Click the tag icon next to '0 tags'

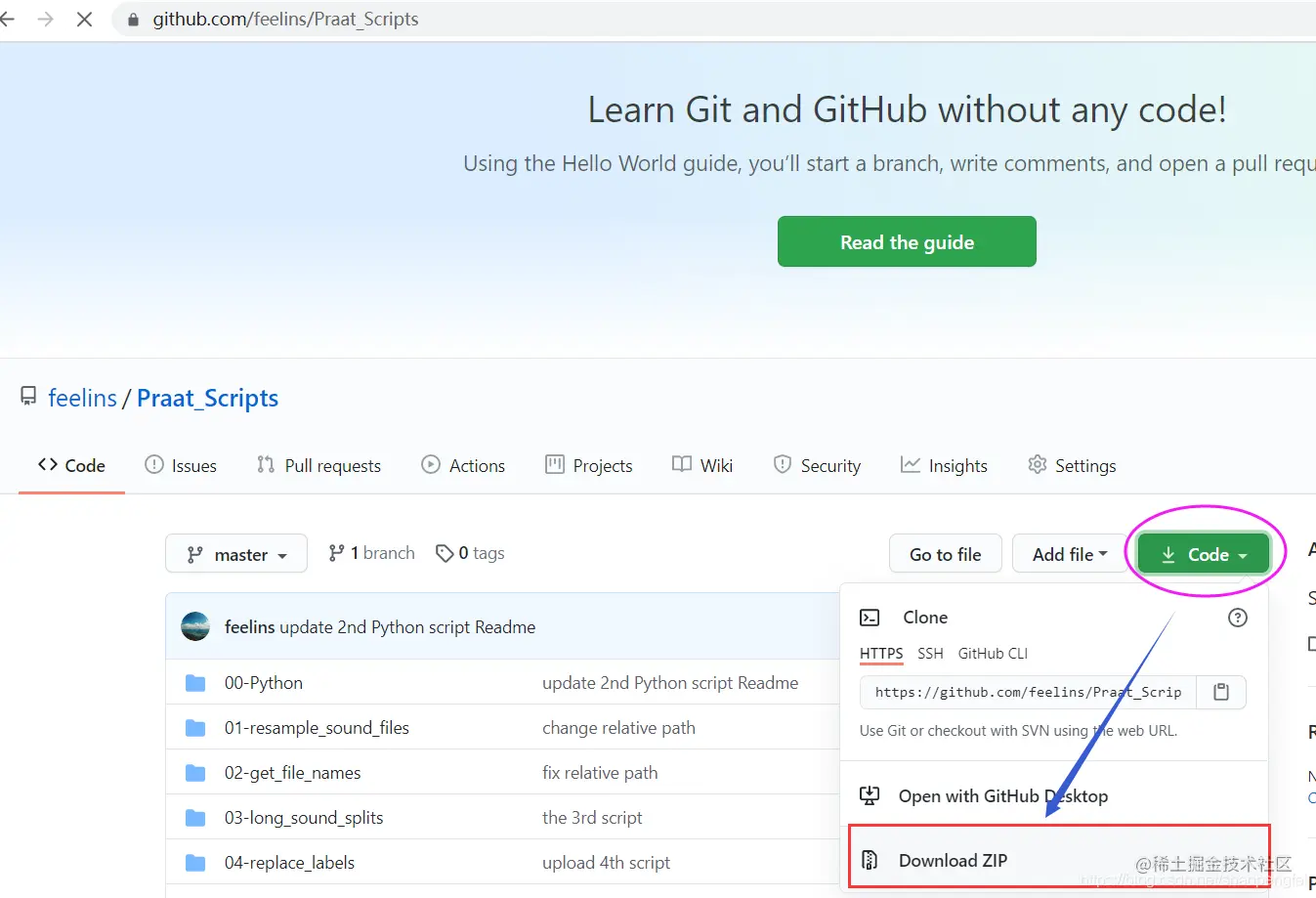[x=445, y=553]
